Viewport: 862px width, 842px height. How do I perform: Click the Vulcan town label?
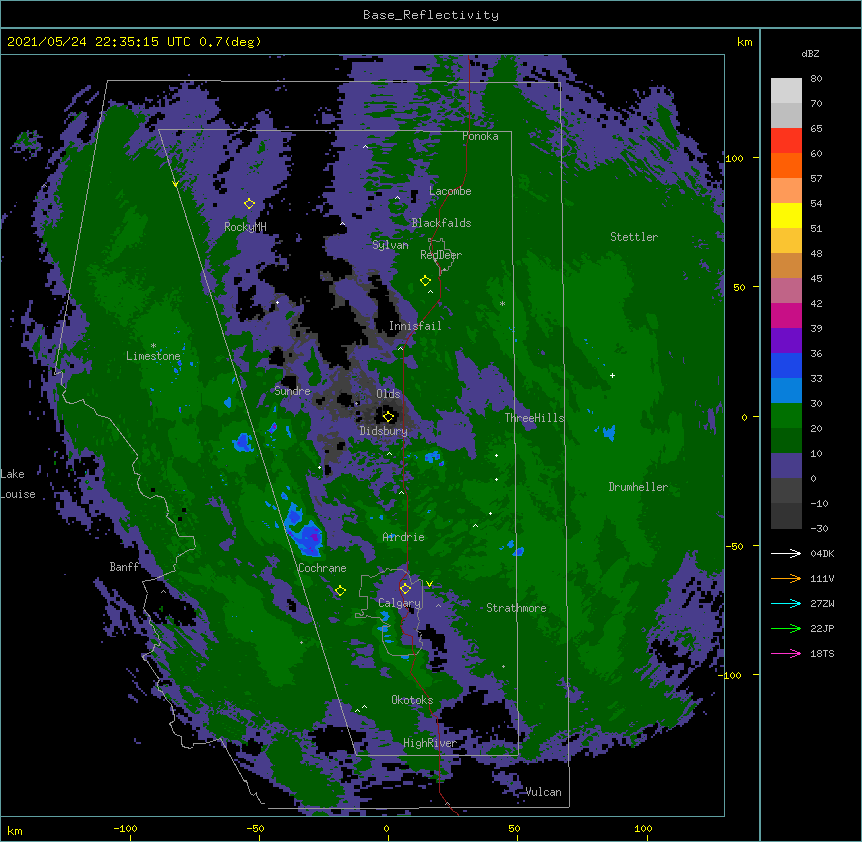pyautogui.click(x=543, y=792)
